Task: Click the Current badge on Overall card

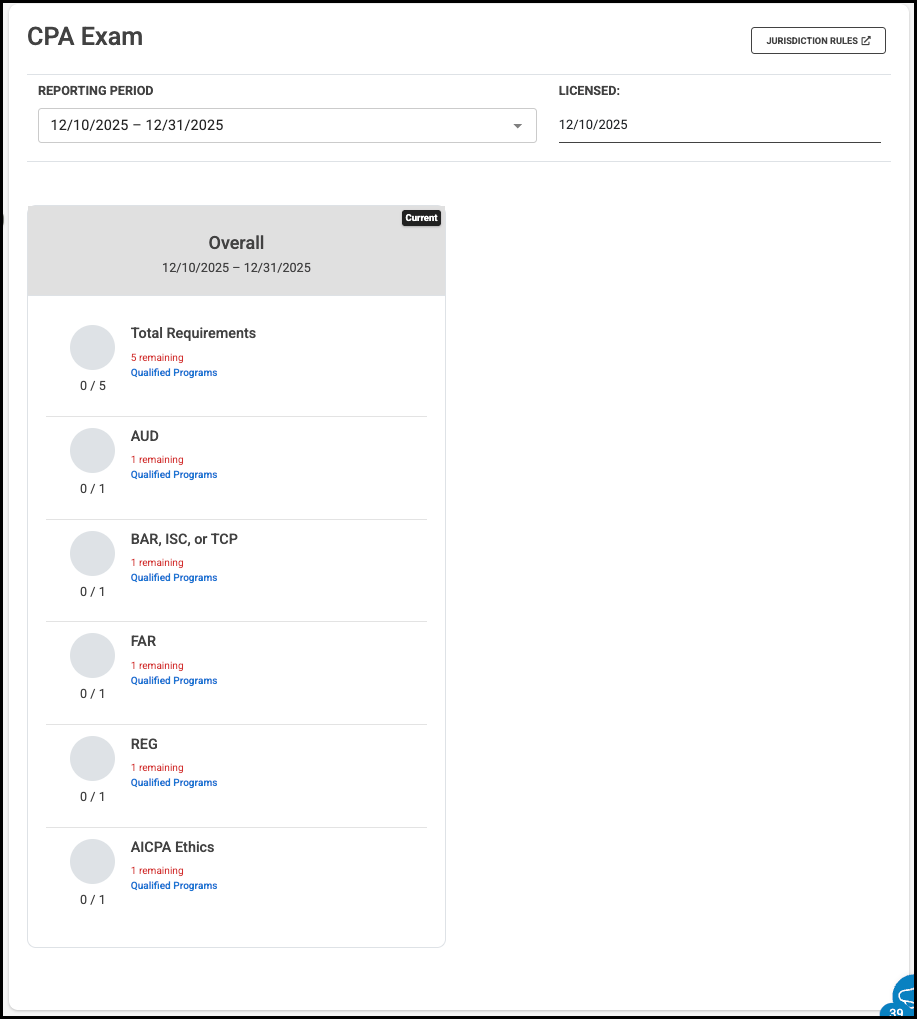Action: pos(421,218)
